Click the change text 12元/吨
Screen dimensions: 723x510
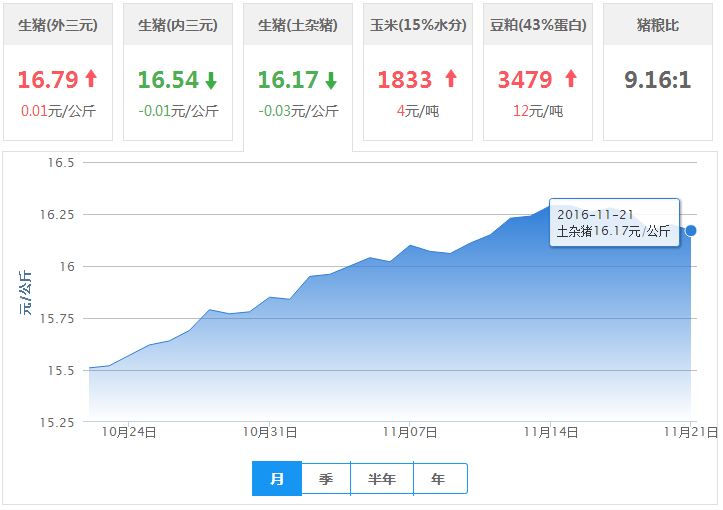pos(538,111)
